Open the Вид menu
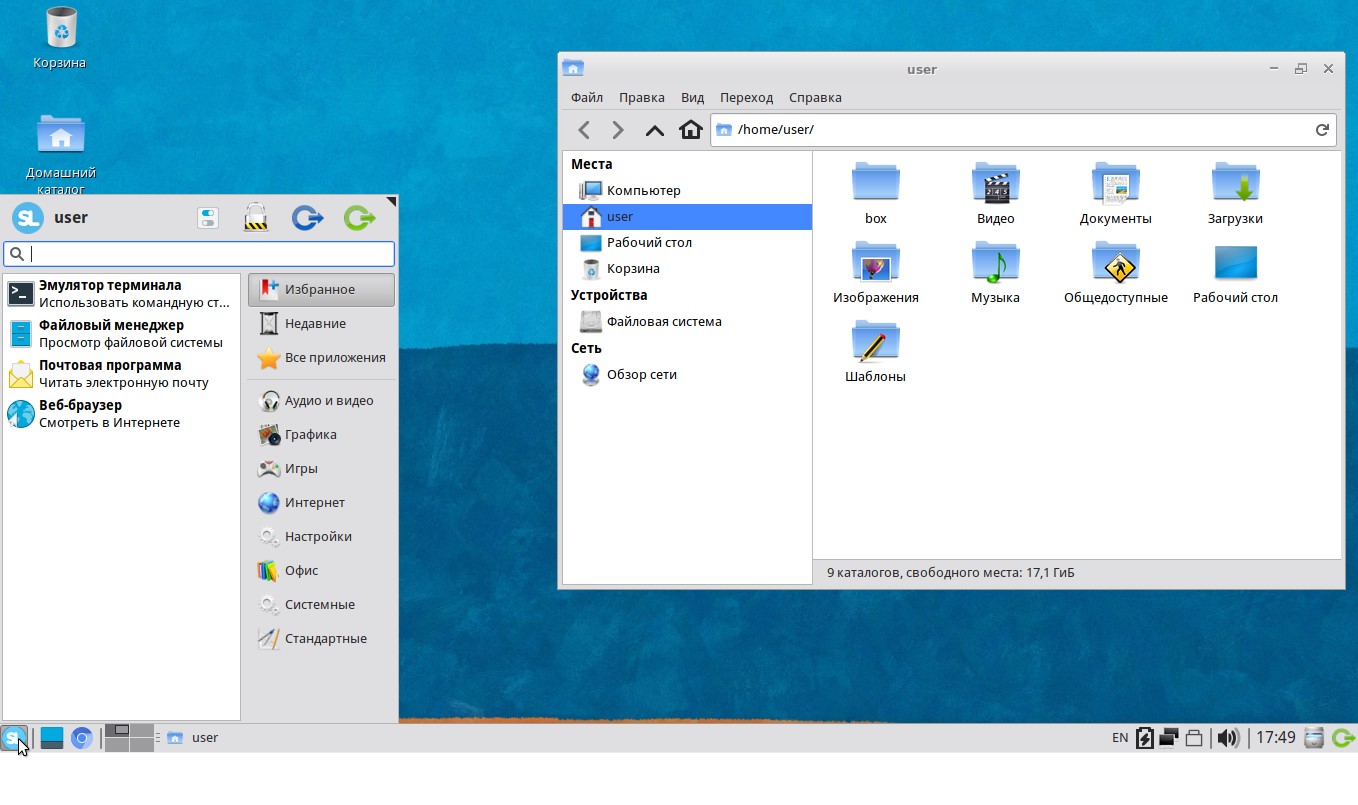 (x=692, y=97)
